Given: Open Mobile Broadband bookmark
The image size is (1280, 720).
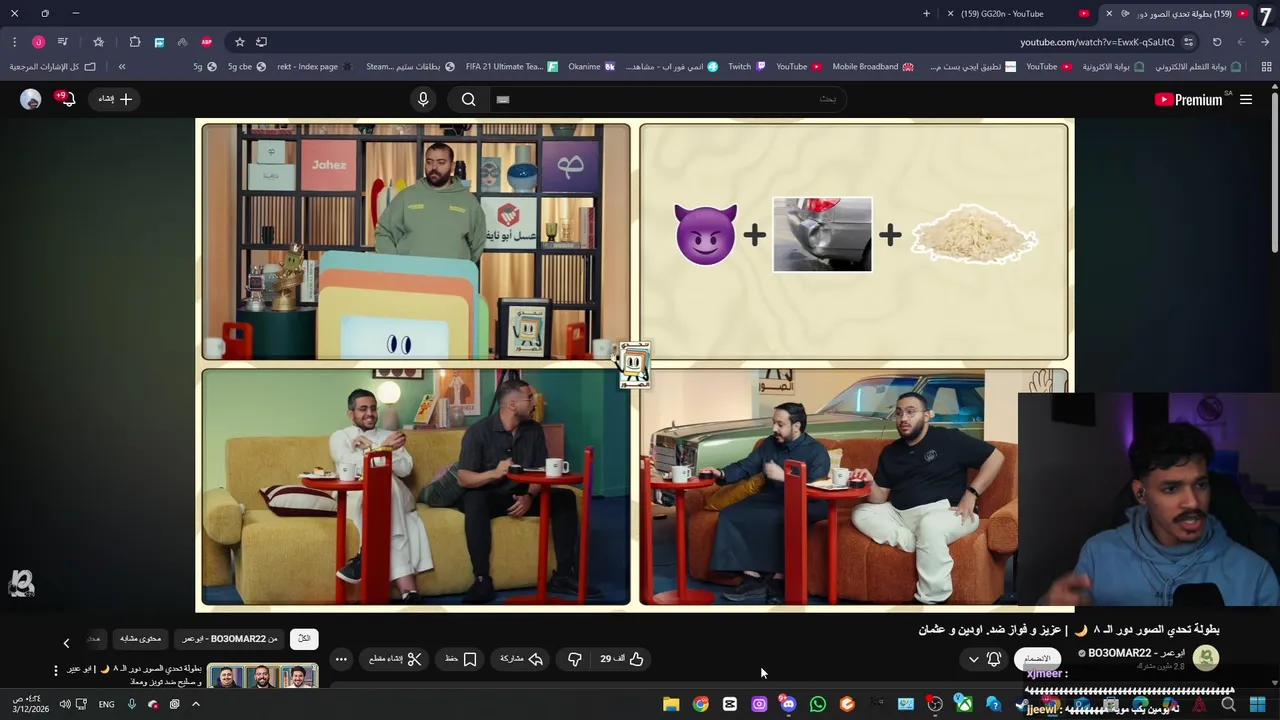Looking at the screenshot, I should (x=872, y=67).
